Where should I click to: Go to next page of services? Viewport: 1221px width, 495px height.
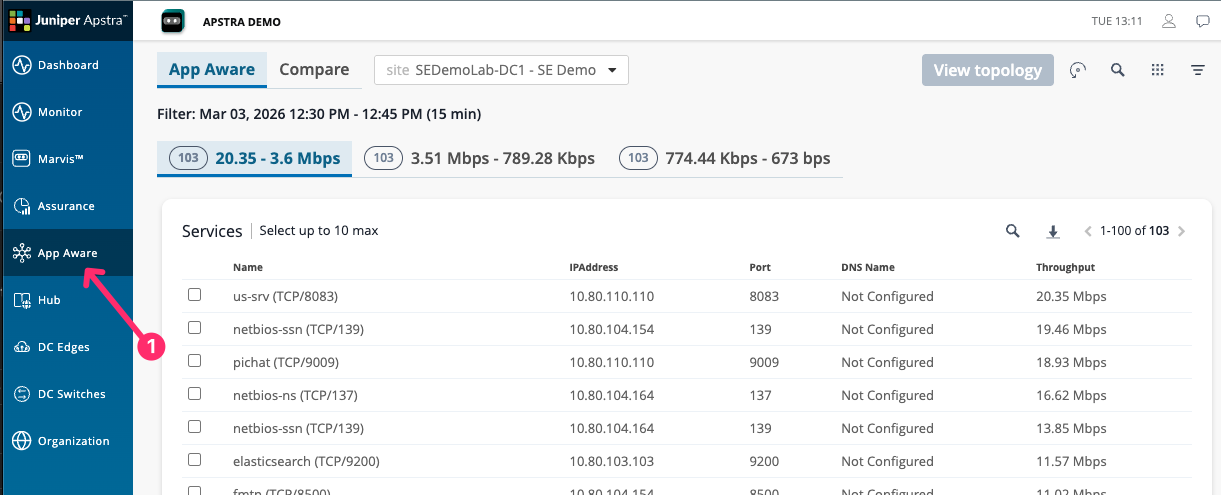click(x=1181, y=231)
